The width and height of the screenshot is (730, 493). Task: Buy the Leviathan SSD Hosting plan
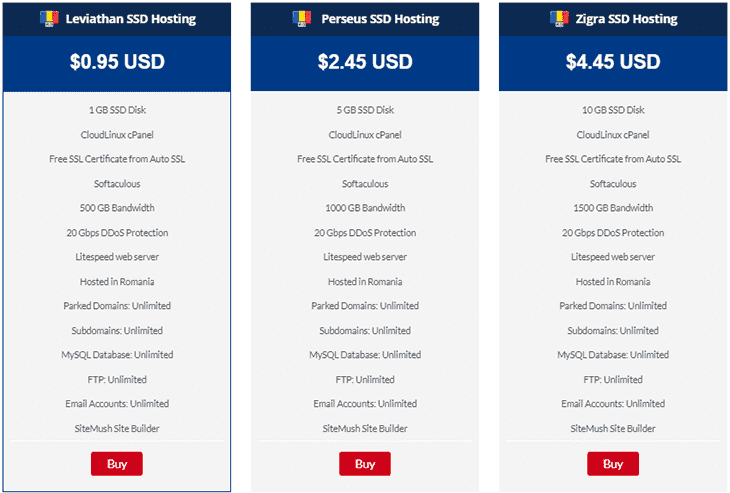coord(117,464)
